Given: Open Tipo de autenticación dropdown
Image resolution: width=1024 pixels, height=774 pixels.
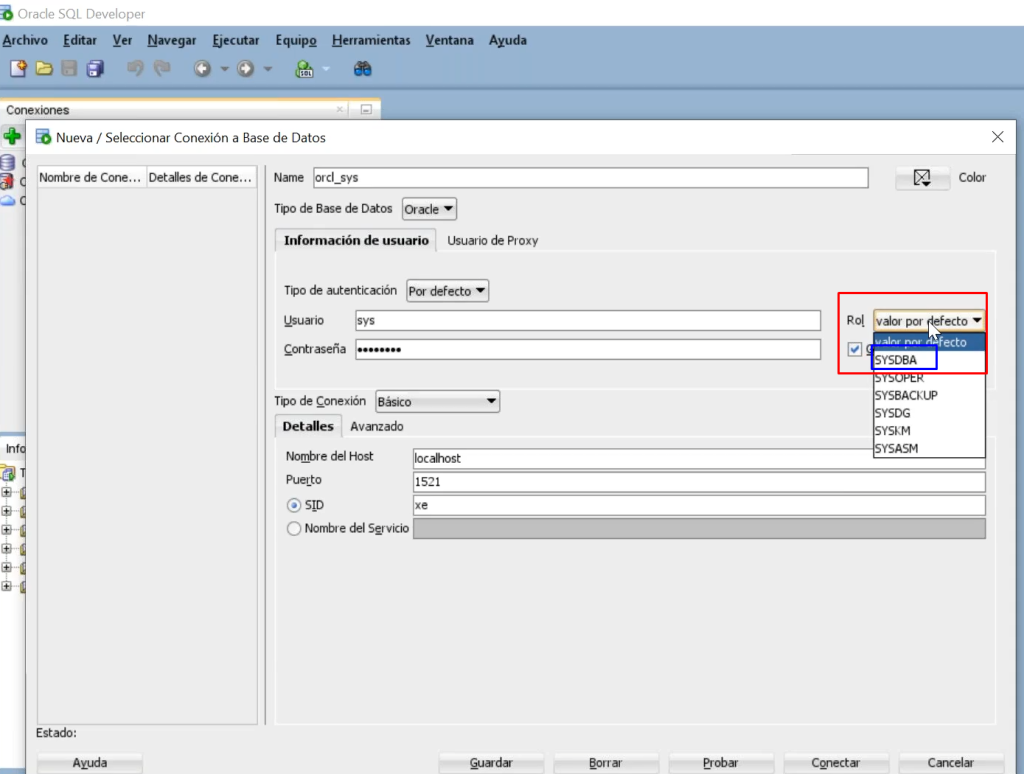Looking at the screenshot, I should coord(447,291).
